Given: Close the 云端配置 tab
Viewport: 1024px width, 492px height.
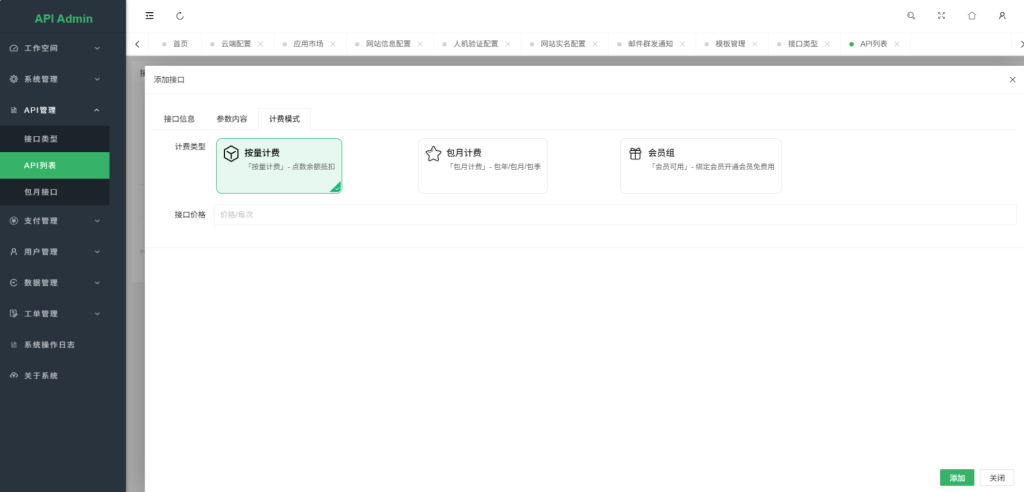Looking at the screenshot, I should click(261, 44).
